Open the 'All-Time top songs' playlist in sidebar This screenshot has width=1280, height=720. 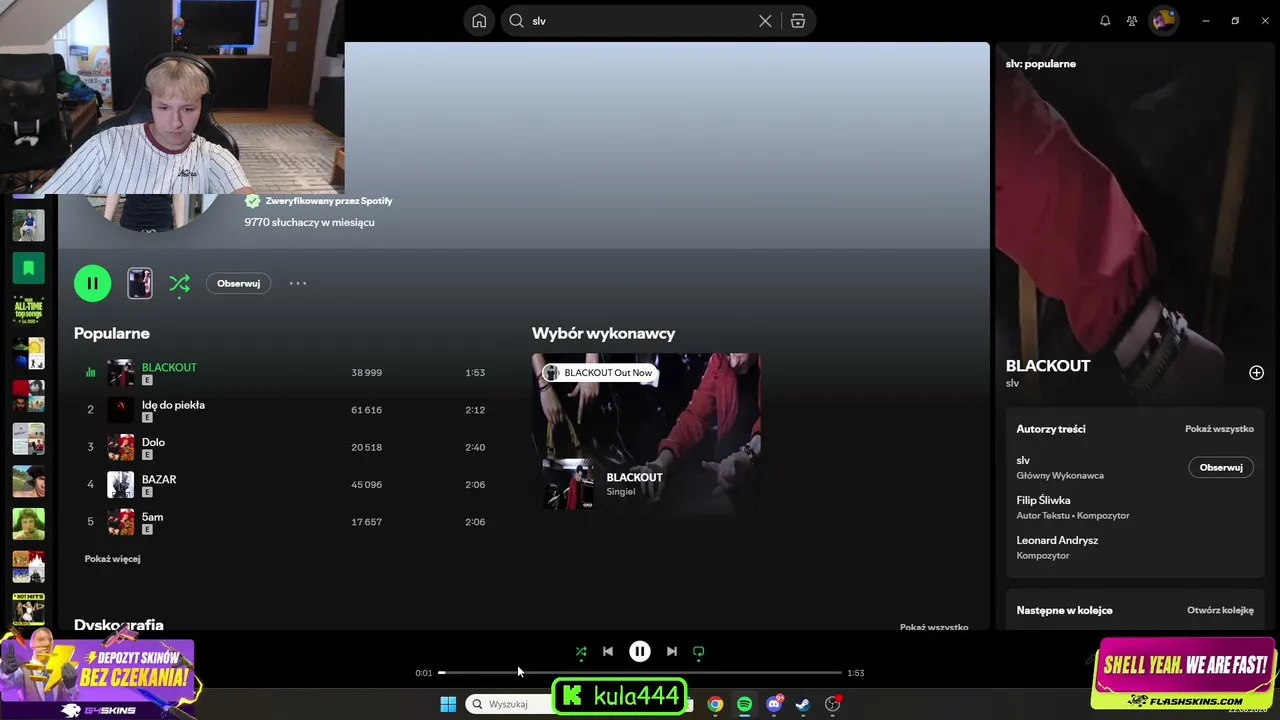click(28, 310)
